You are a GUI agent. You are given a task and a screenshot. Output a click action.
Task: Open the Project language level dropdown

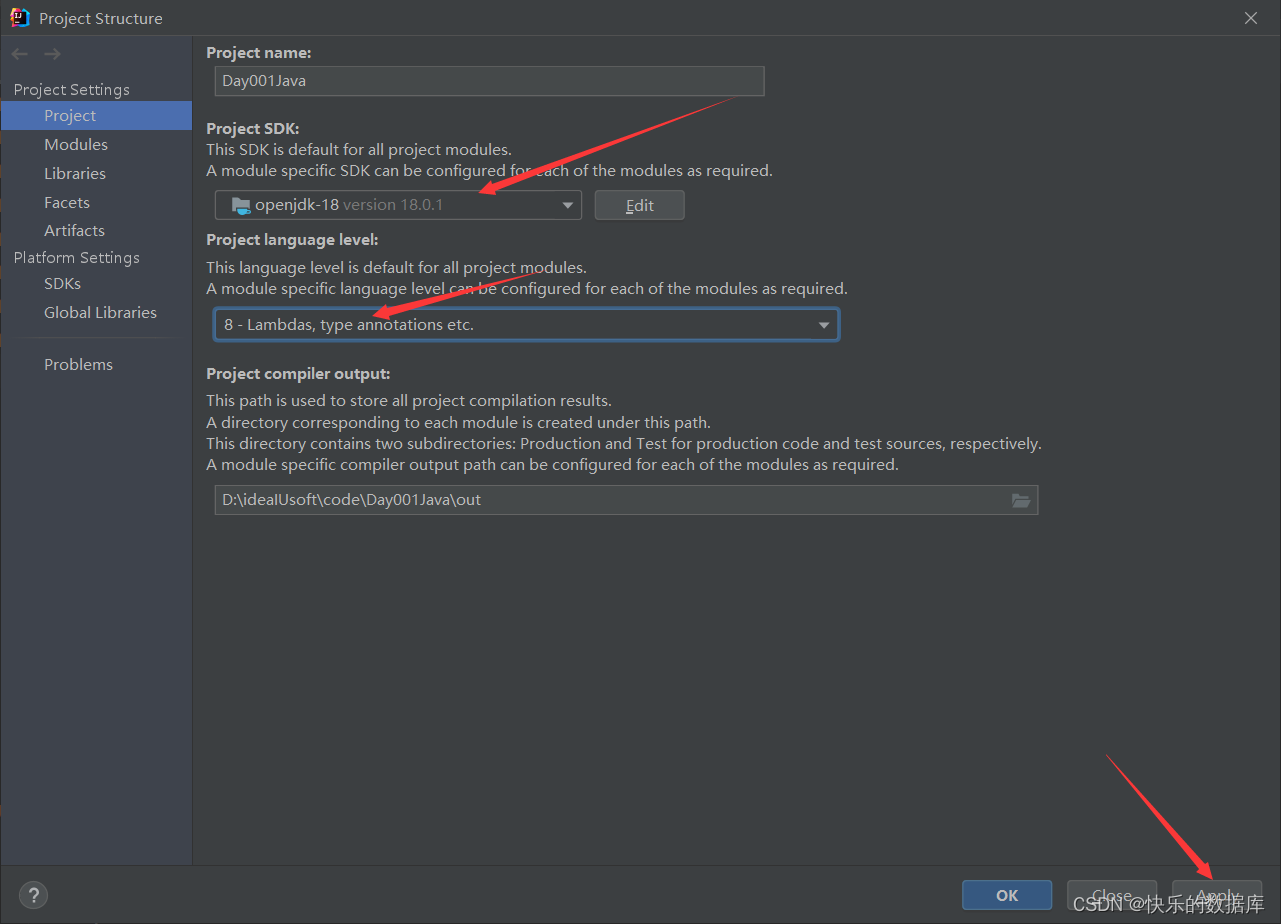point(526,325)
